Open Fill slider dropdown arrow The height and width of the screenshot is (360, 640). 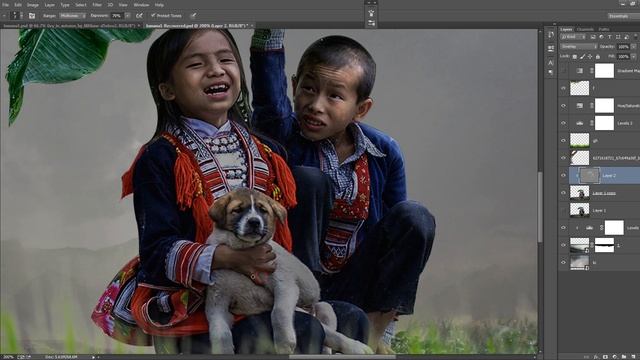coord(634,56)
